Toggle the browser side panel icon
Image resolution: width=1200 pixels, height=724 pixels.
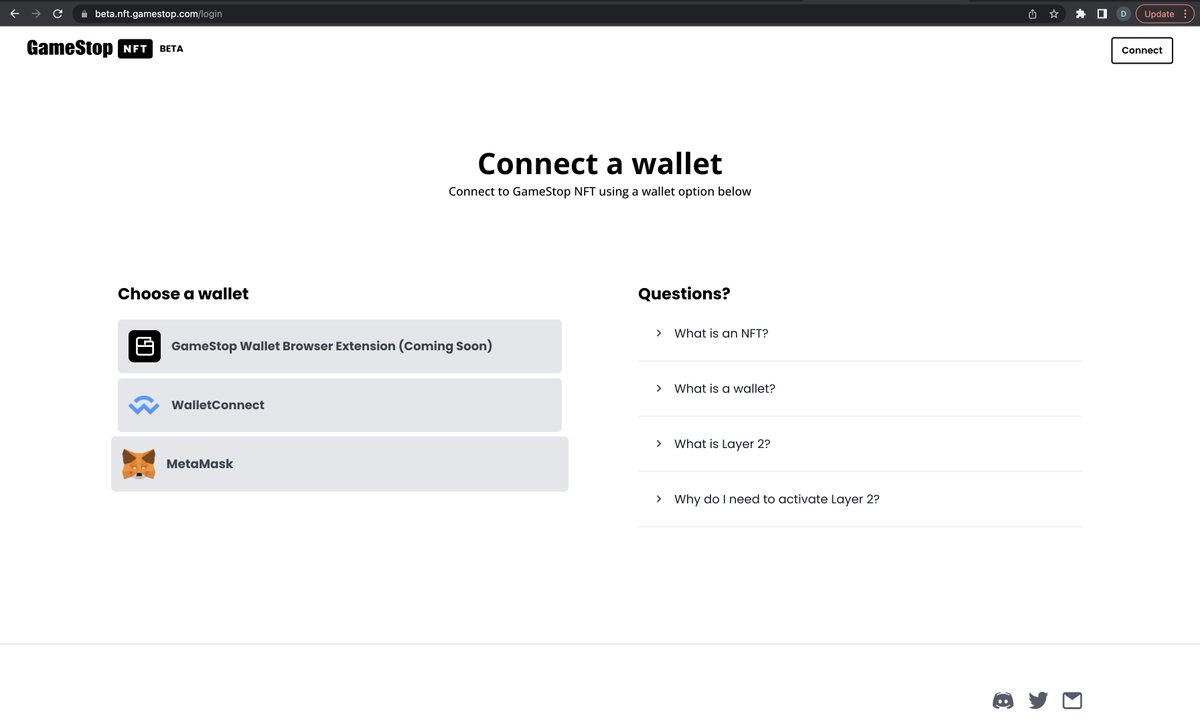pyautogui.click(x=1102, y=14)
